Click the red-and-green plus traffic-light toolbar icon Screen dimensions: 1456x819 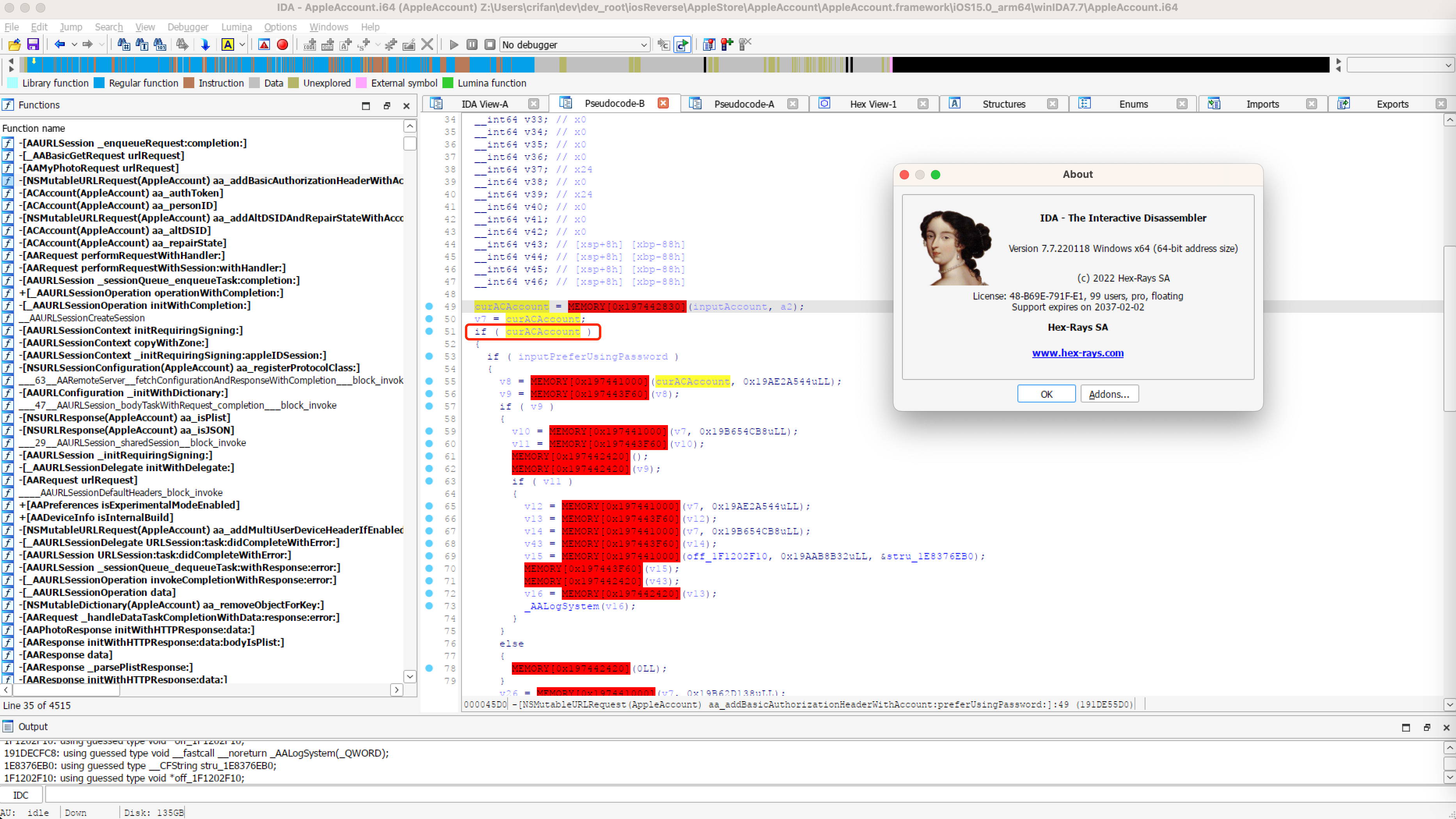click(x=727, y=44)
